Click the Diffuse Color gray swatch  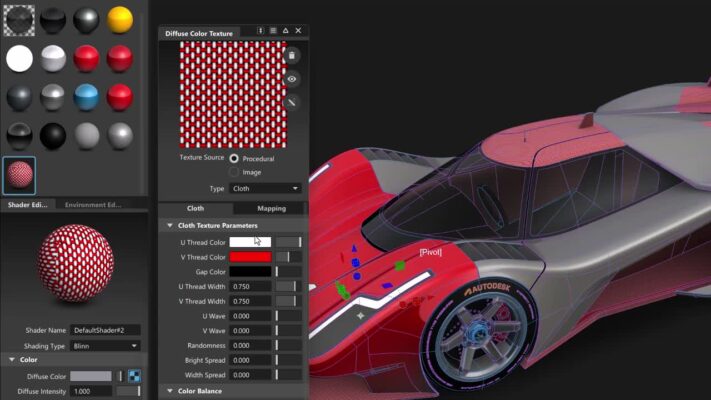click(91, 376)
